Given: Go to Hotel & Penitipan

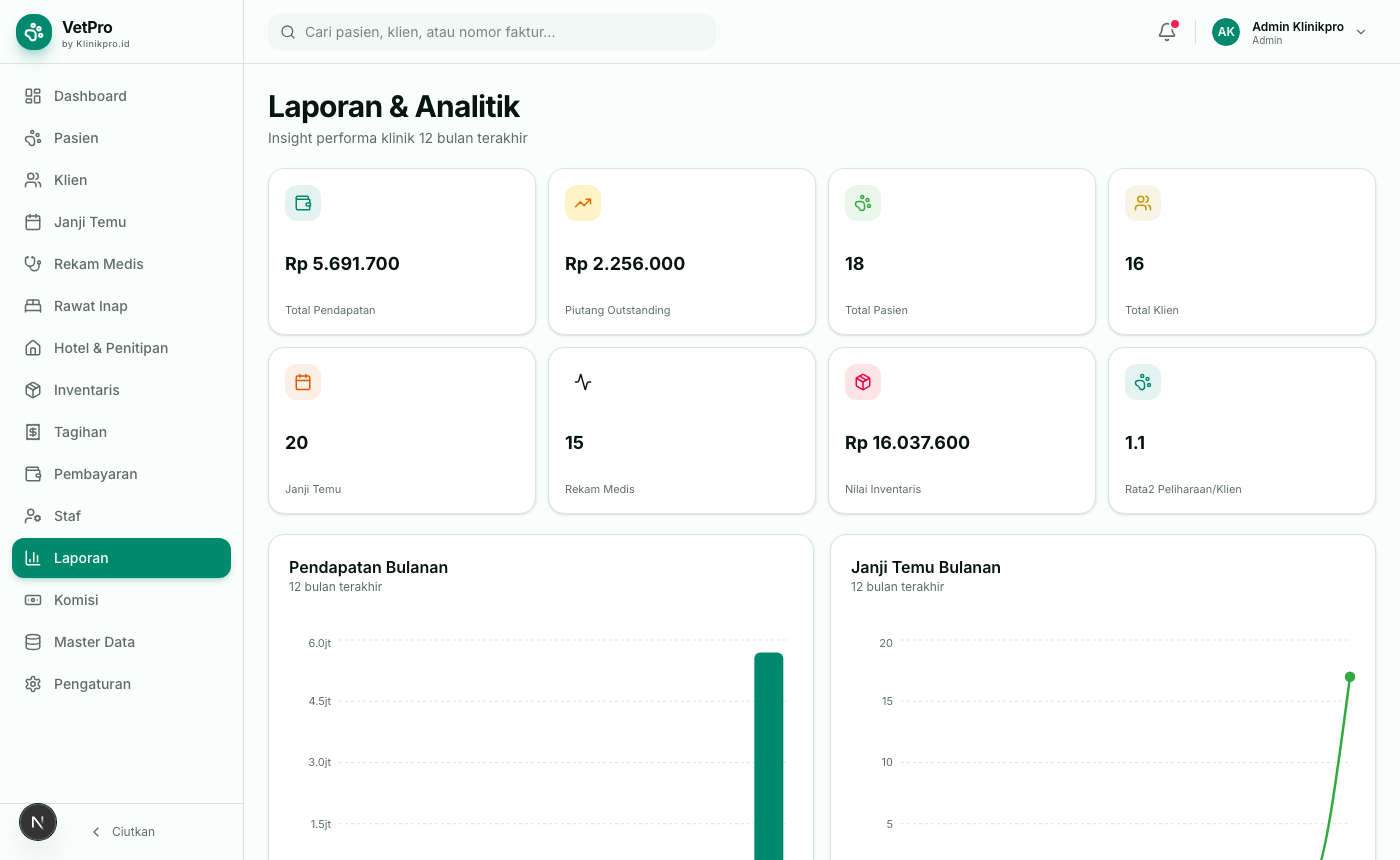Looking at the screenshot, I should (x=121, y=348).
